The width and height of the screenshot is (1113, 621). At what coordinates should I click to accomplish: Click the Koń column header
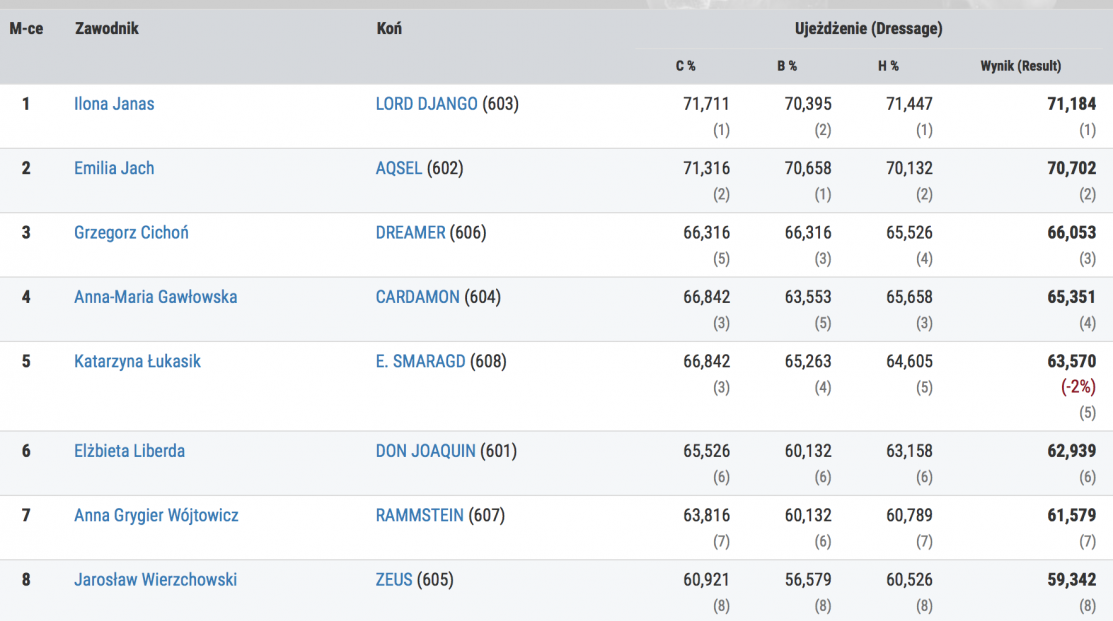tap(389, 29)
